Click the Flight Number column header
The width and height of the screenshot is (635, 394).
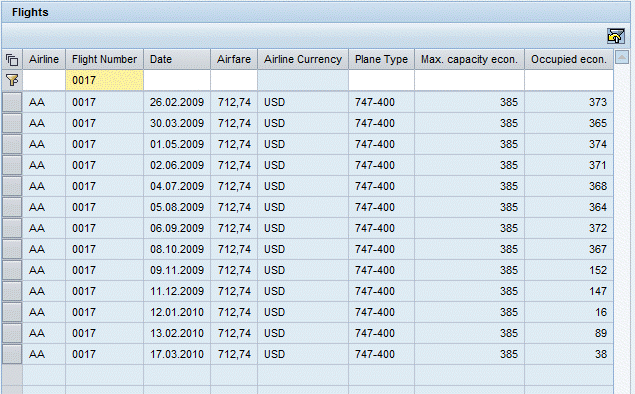tap(104, 60)
